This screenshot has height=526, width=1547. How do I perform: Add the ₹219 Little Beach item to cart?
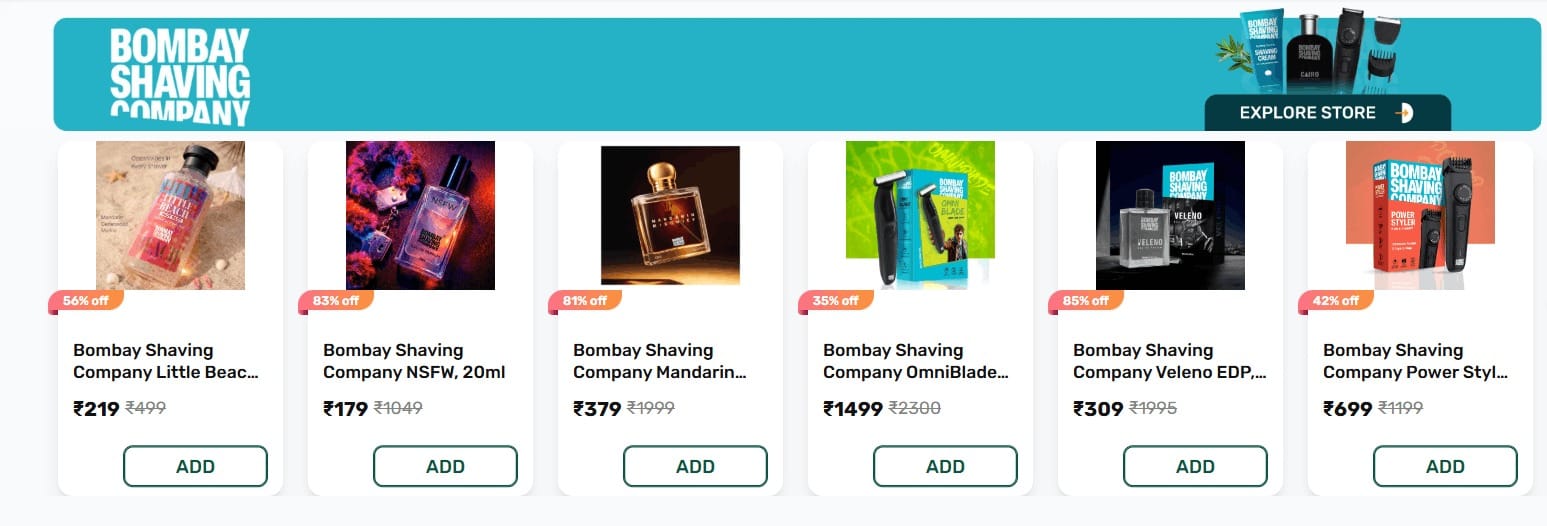[195, 466]
